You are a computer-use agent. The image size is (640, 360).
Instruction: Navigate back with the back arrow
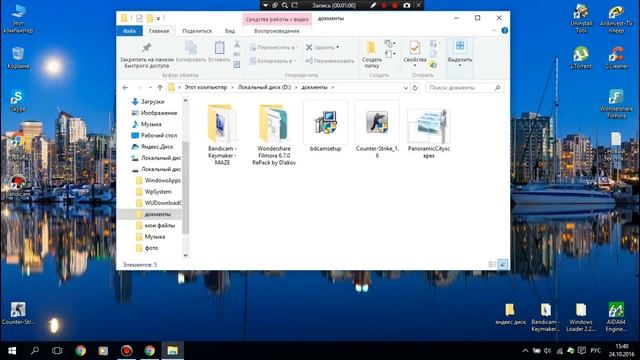point(125,87)
